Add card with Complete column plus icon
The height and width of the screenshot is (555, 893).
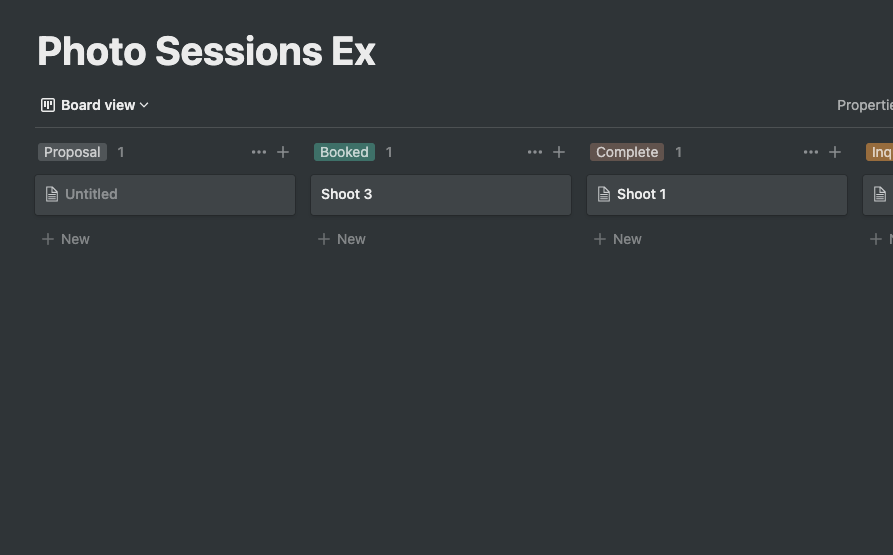click(835, 152)
